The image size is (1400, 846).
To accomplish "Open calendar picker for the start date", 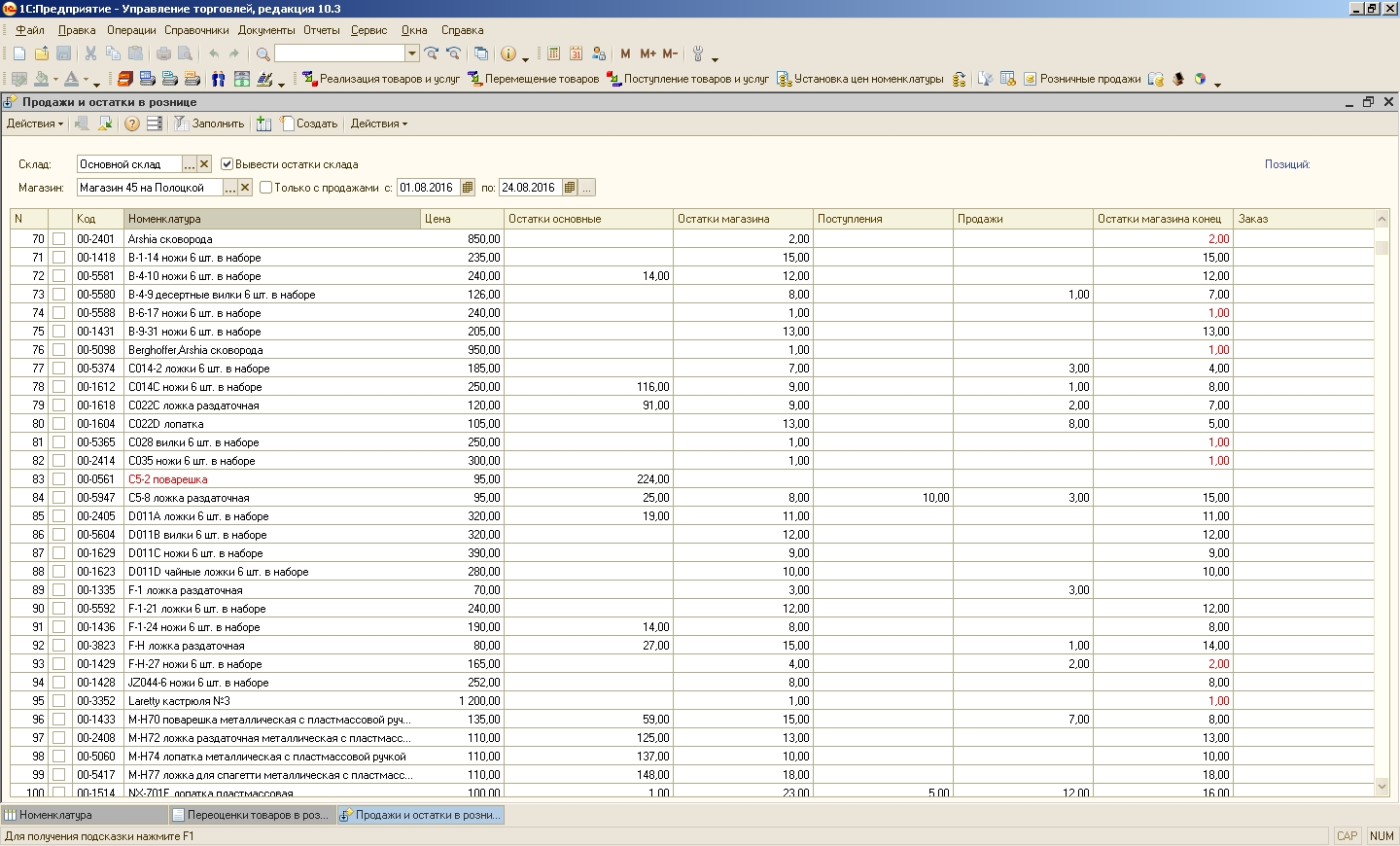I will 468,188.
